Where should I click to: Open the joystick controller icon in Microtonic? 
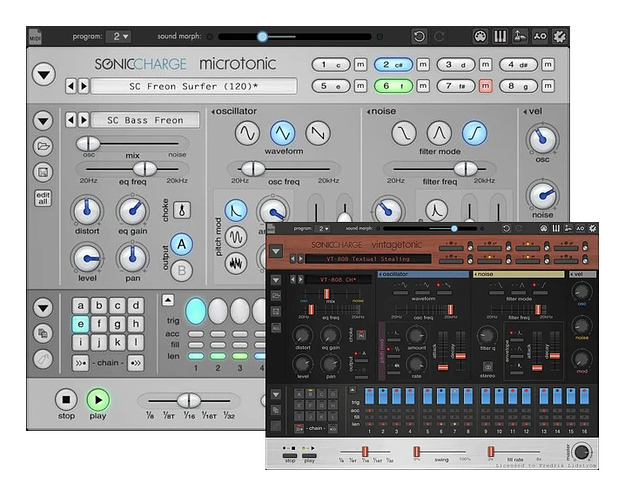519,37
